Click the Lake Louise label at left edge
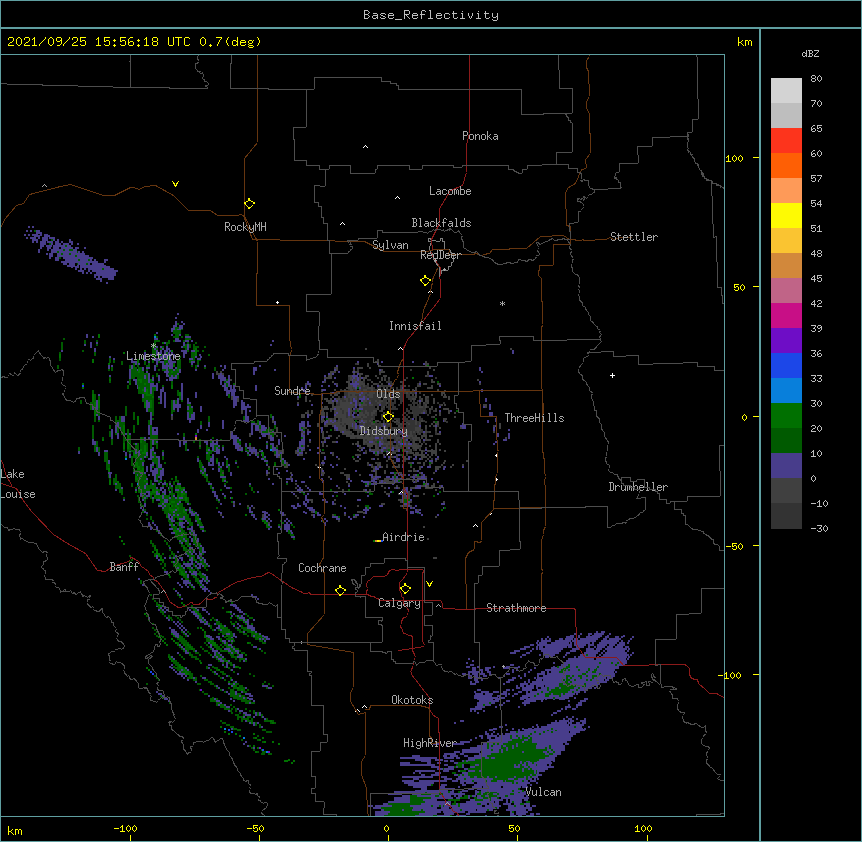The width and height of the screenshot is (862, 842). coord(18,484)
